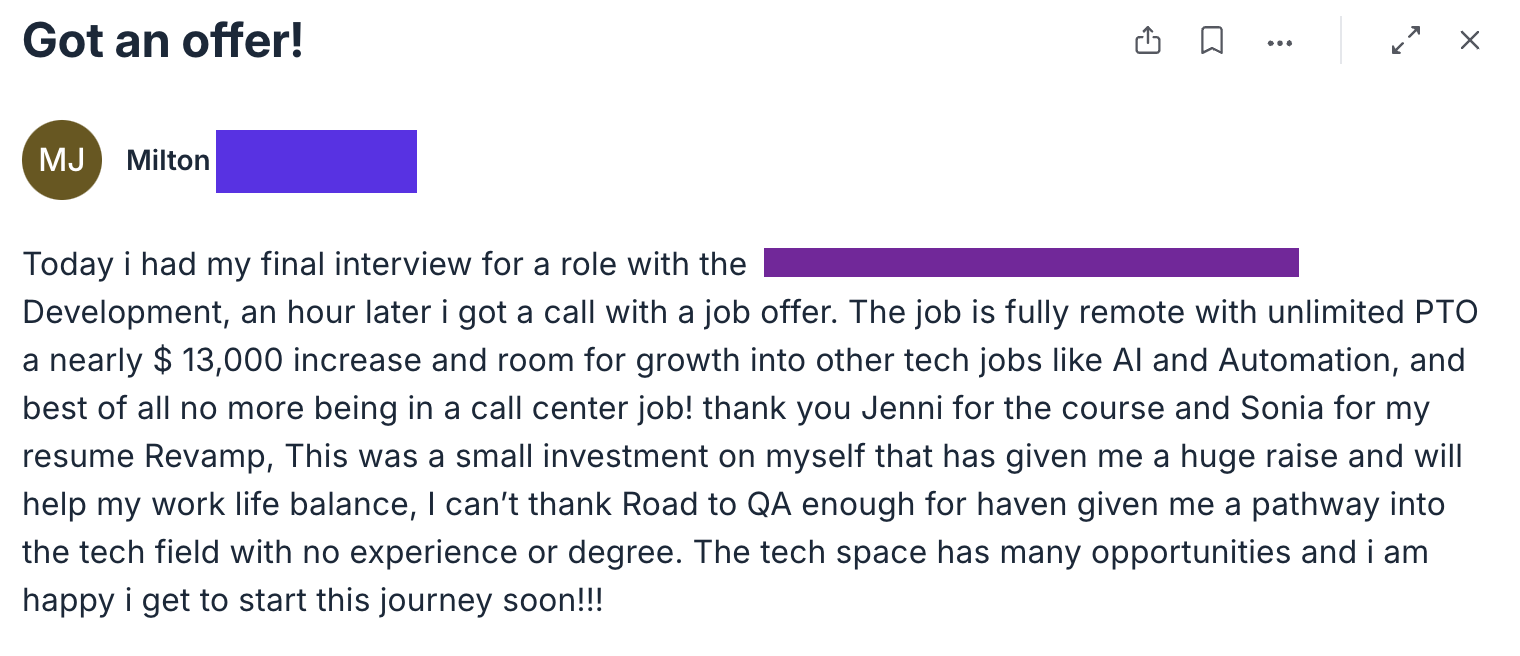
Task: Click the share post icon
Action: (1148, 41)
